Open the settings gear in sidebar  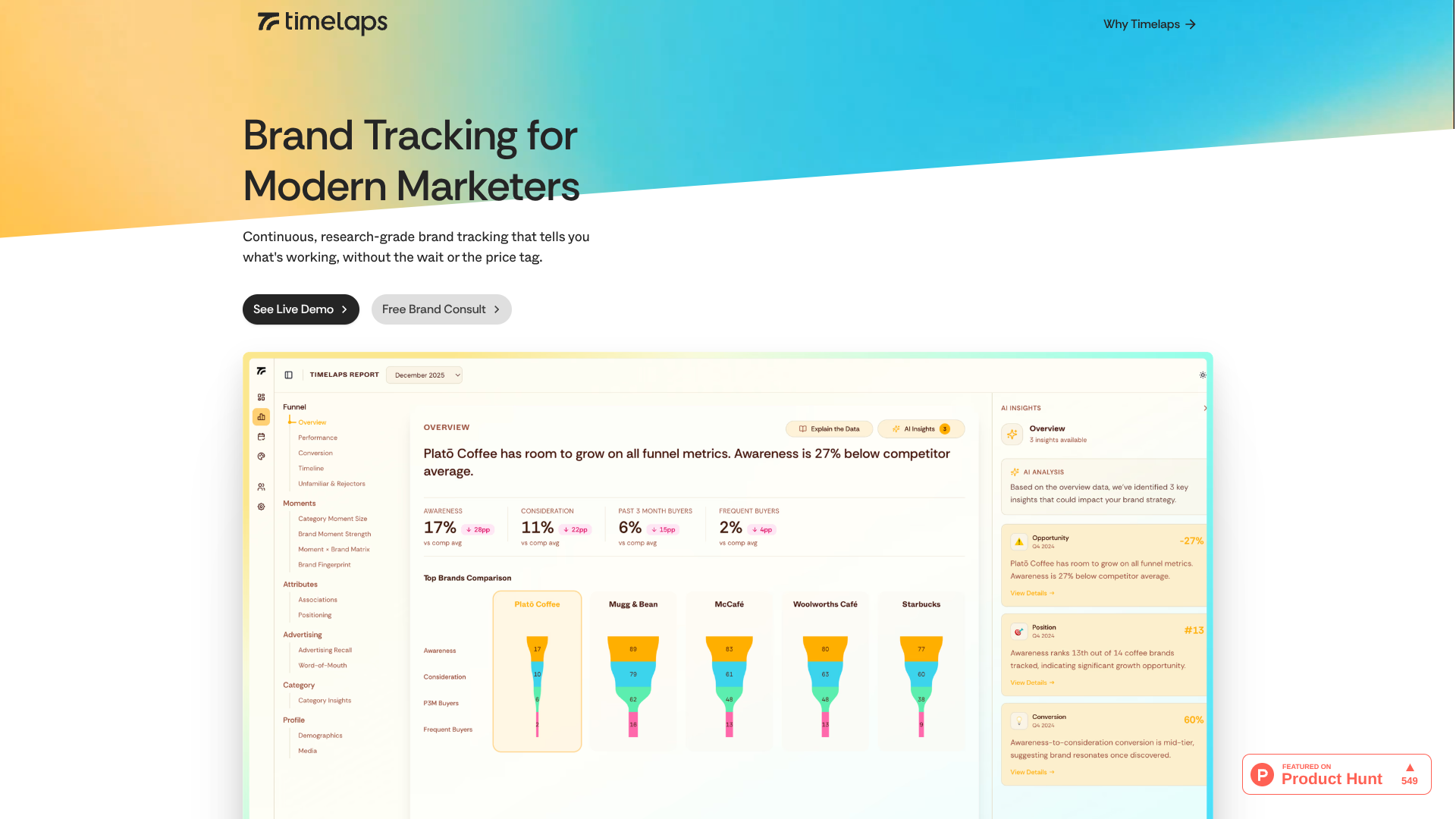pyautogui.click(x=261, y=507)
